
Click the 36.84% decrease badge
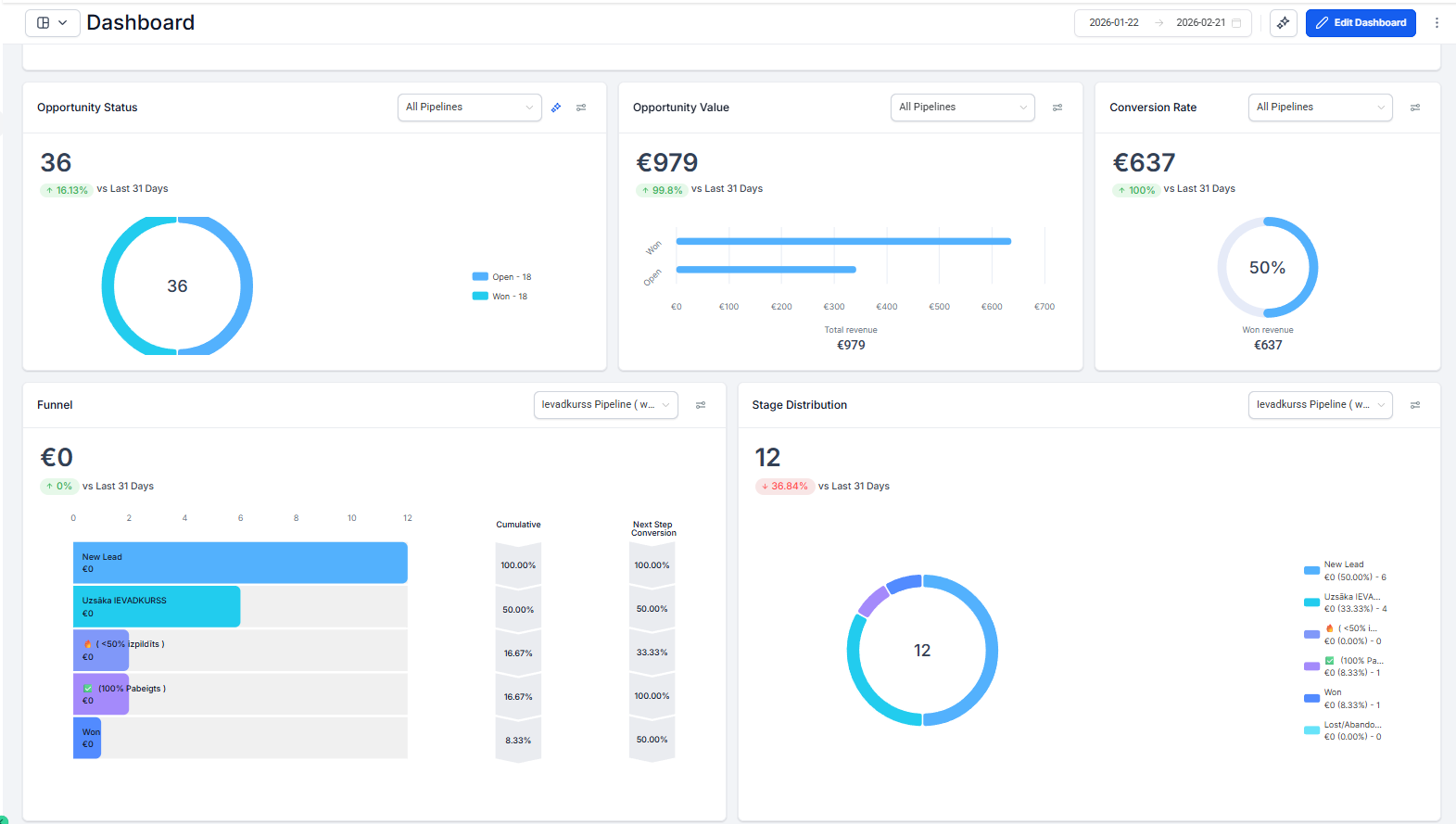[x=784, y=487]
